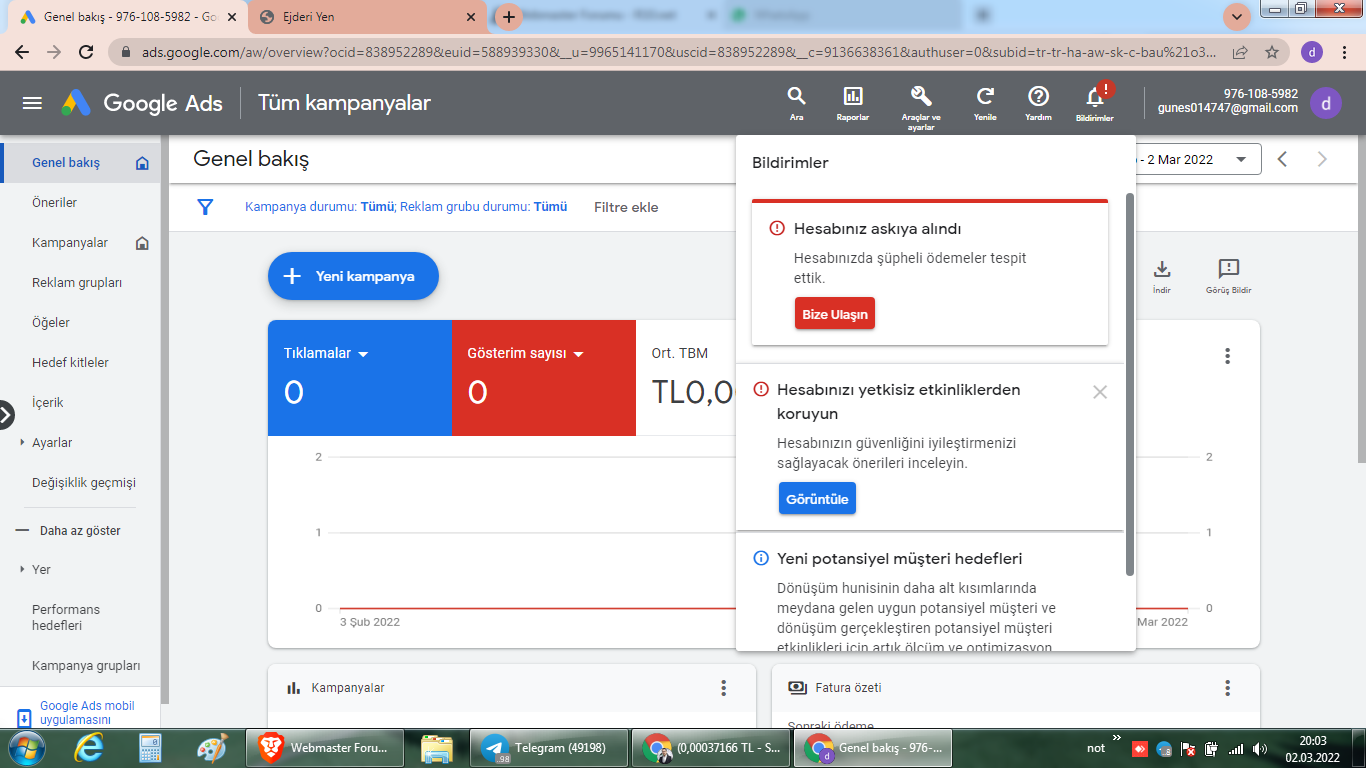Open the Ara search tool
The height and width of the screenshot is (768, 1366).
(796, 103)
